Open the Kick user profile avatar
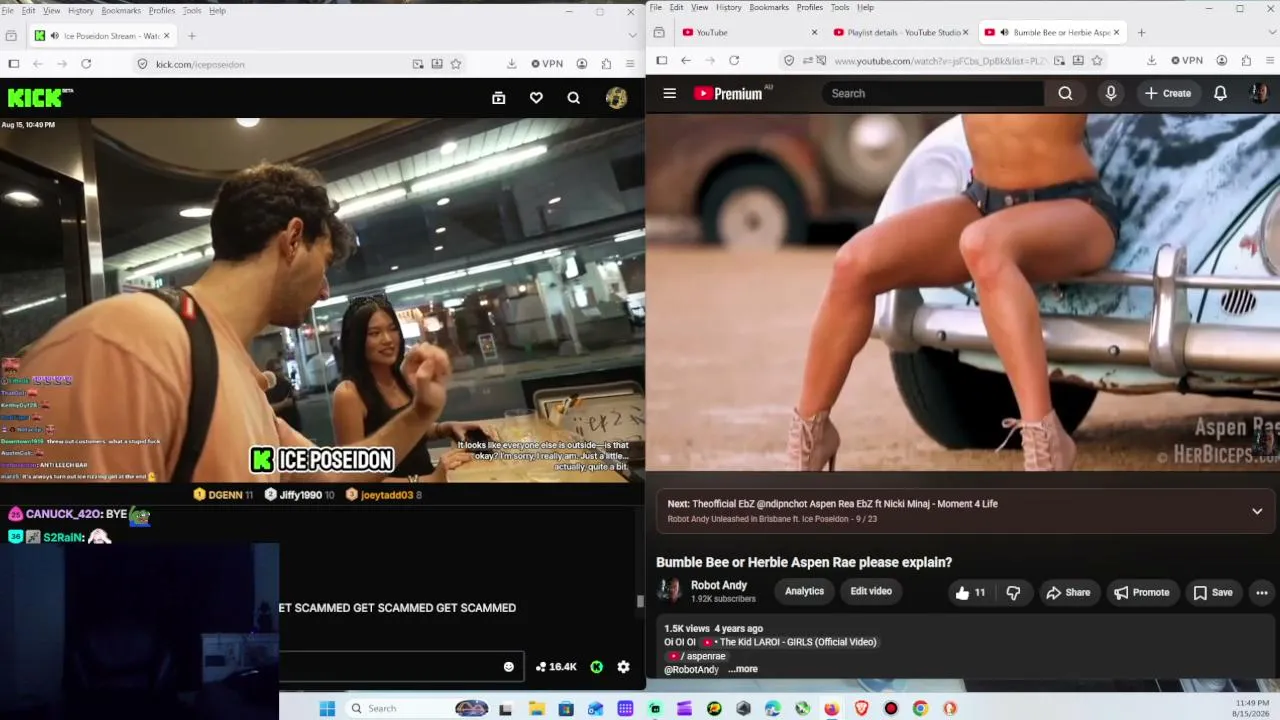Image resolution: width=1280 pixels, height=720 pixels. (616, 97)
